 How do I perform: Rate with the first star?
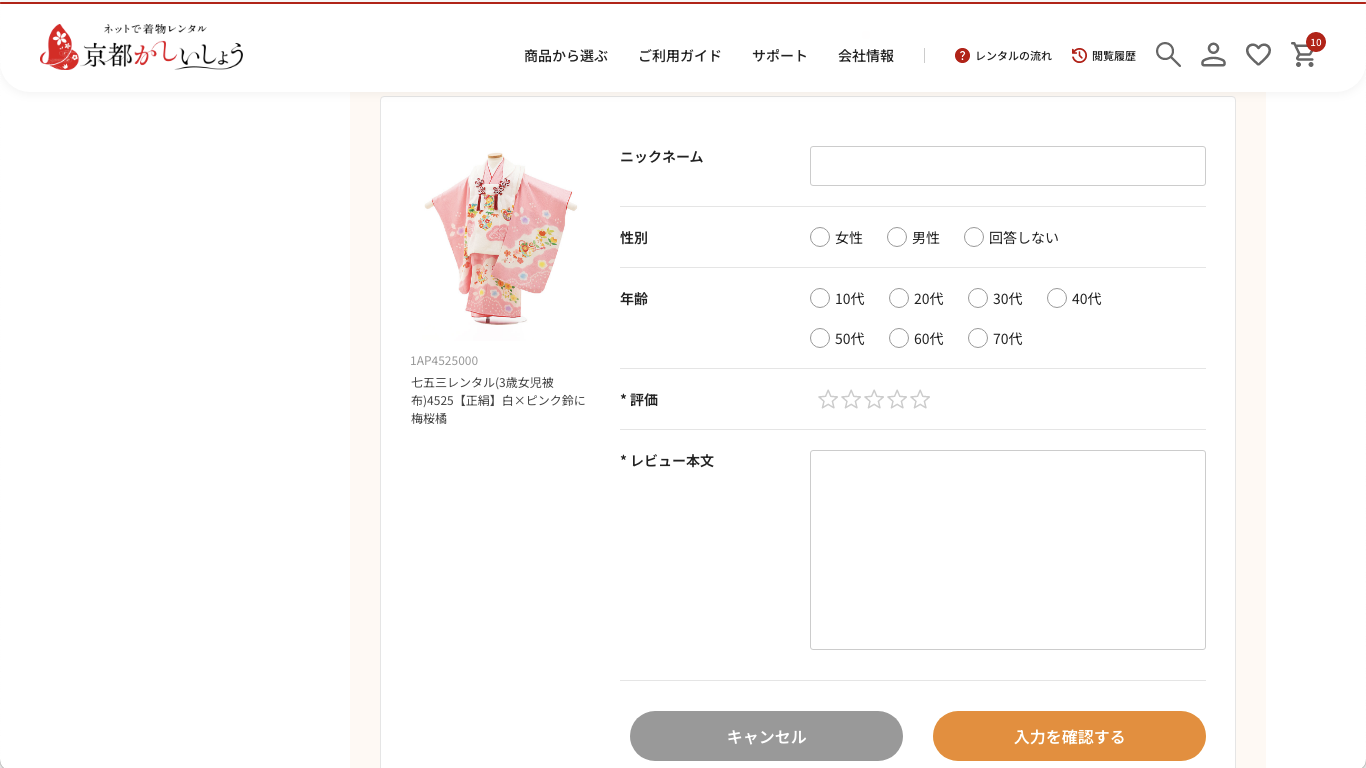828,400
